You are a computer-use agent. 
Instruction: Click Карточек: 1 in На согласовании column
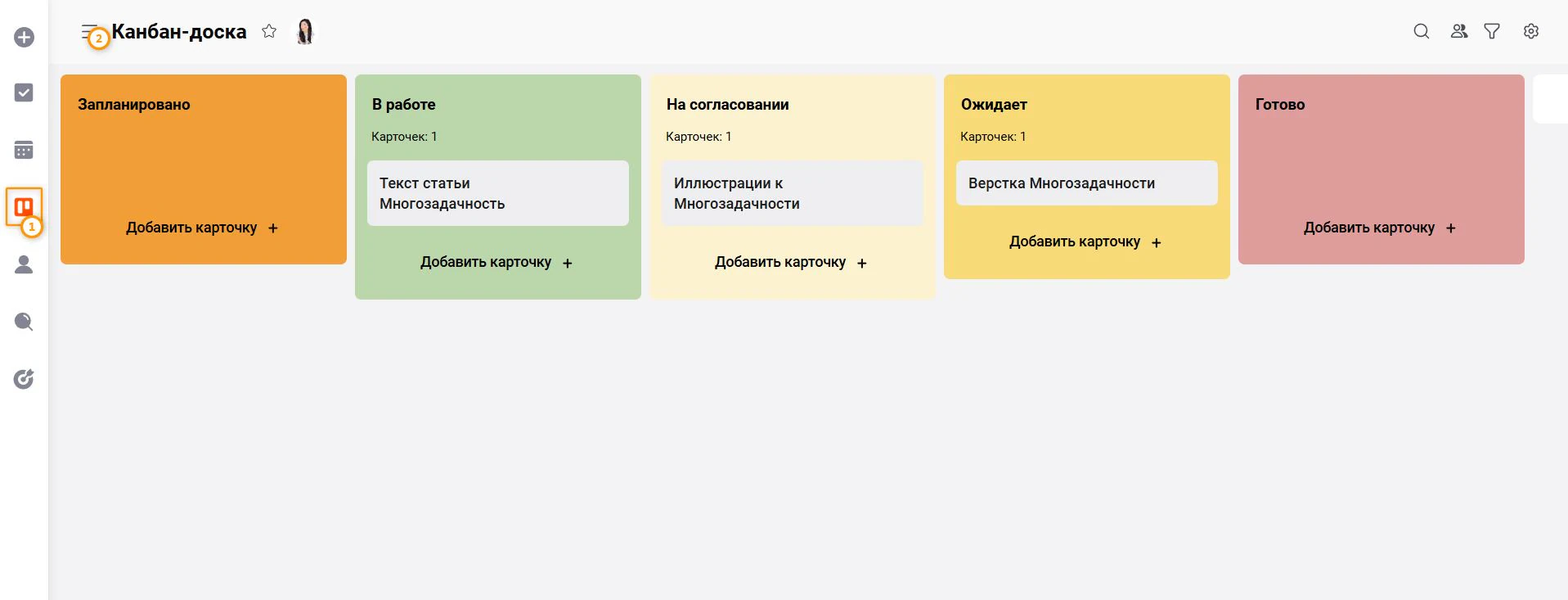699,137
